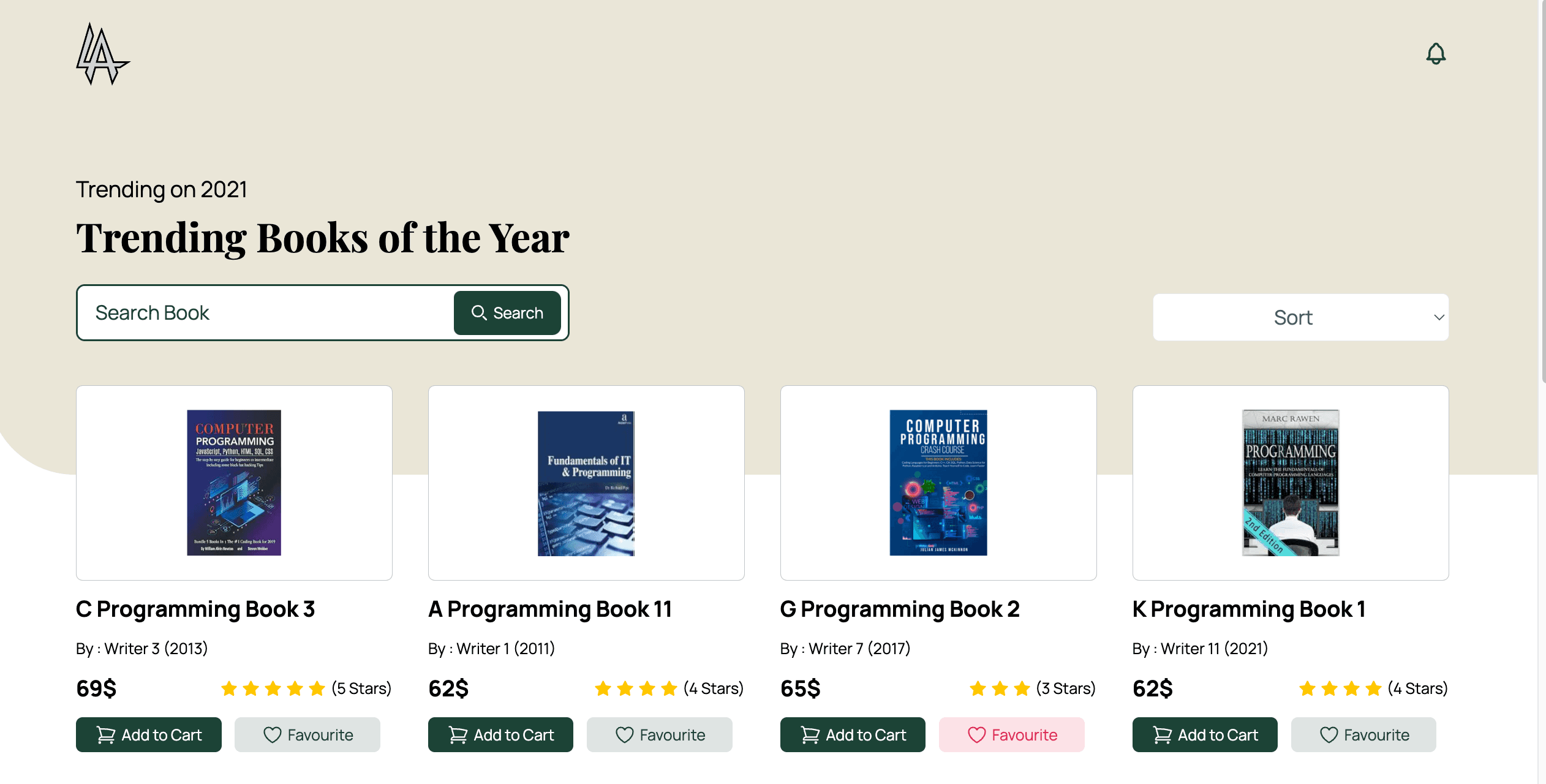This screenshot has height=784, width=1546.
Task: Open the Sort dropdown
Action: point(1292,317)
